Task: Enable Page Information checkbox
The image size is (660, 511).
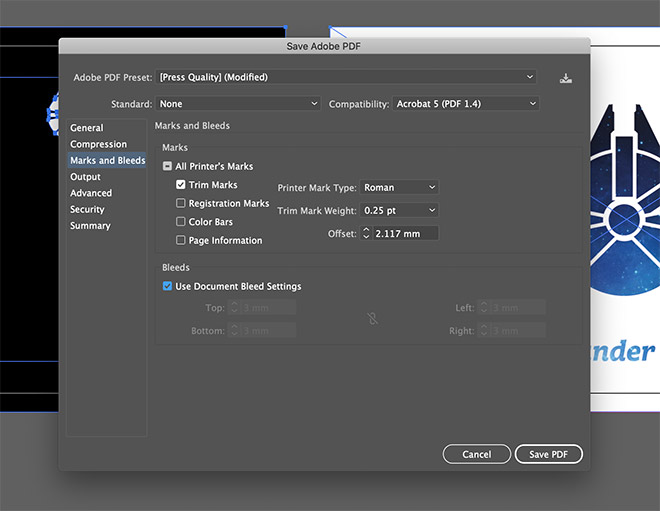Action: click(x=181, y=240)
